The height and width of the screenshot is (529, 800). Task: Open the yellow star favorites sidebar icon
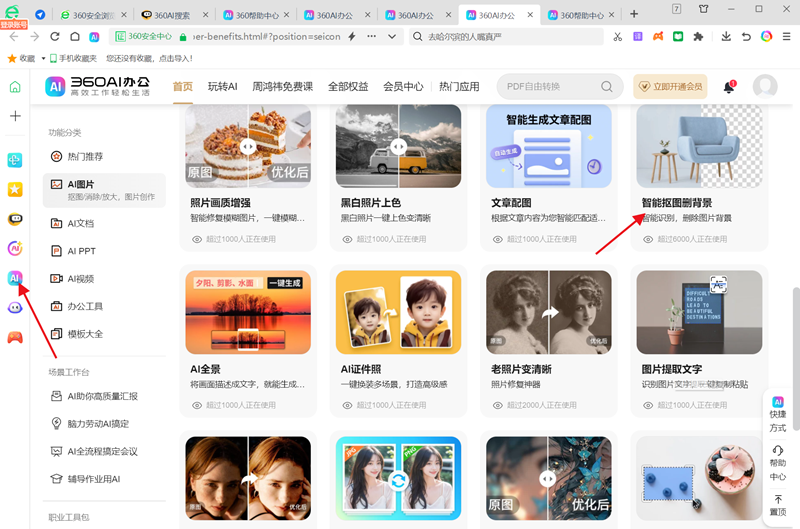click(15, 189)
